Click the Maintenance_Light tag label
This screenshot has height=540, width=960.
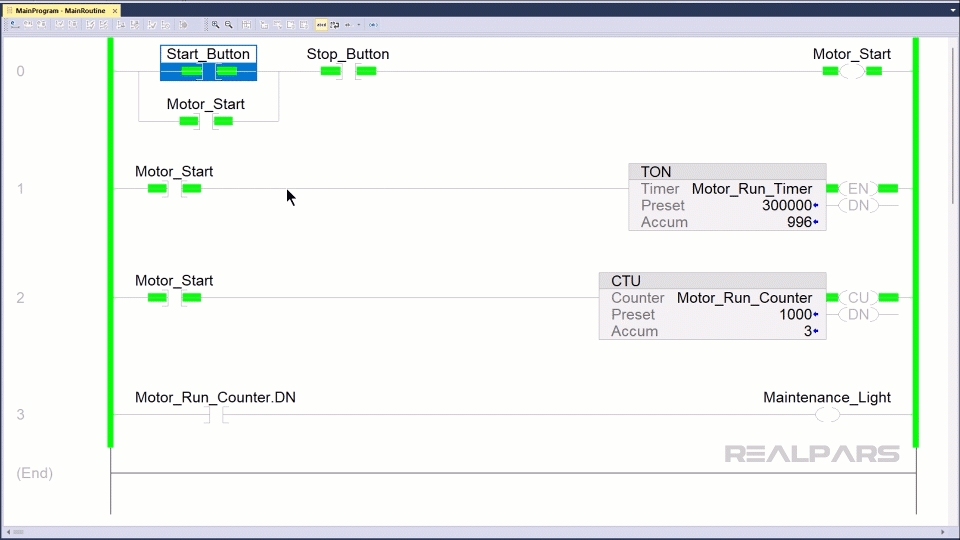point(827,397)
